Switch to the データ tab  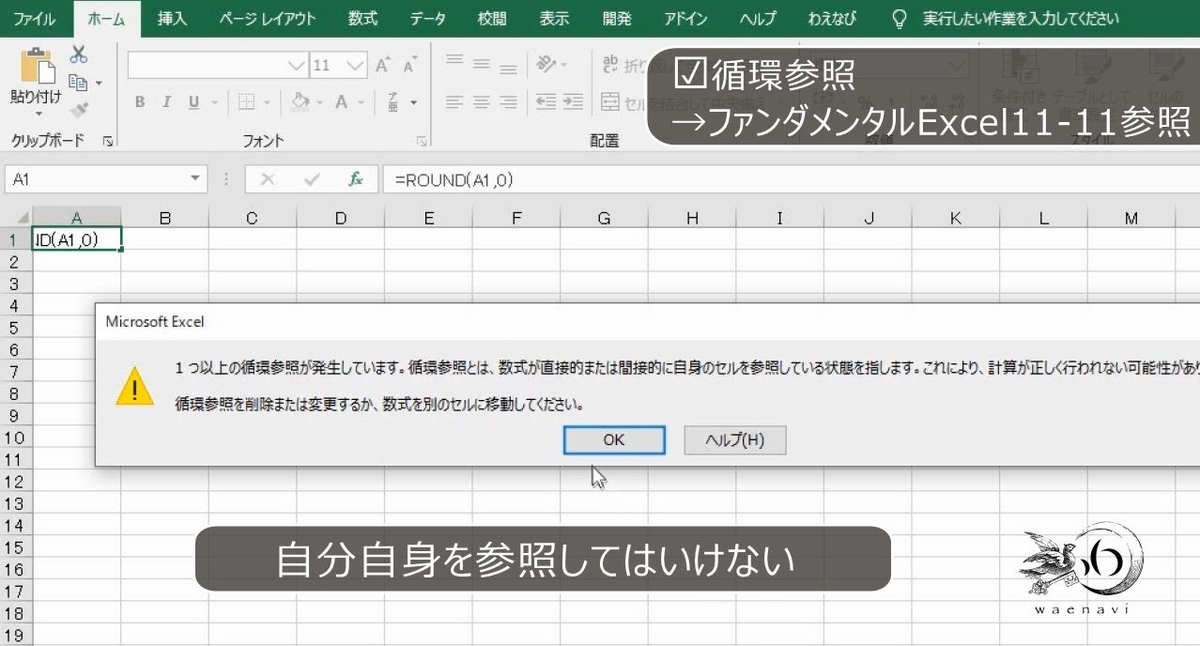click(428, 18)
